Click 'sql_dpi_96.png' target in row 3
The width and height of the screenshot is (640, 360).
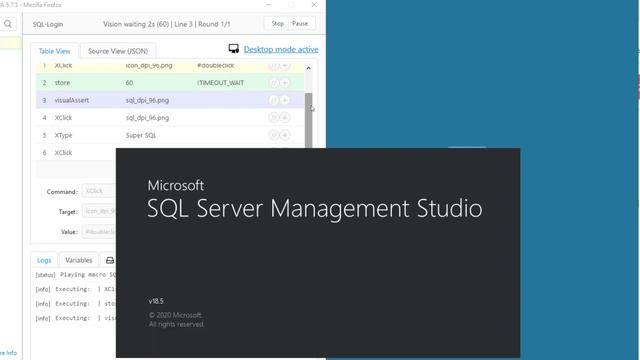click(x=147, y=100)
